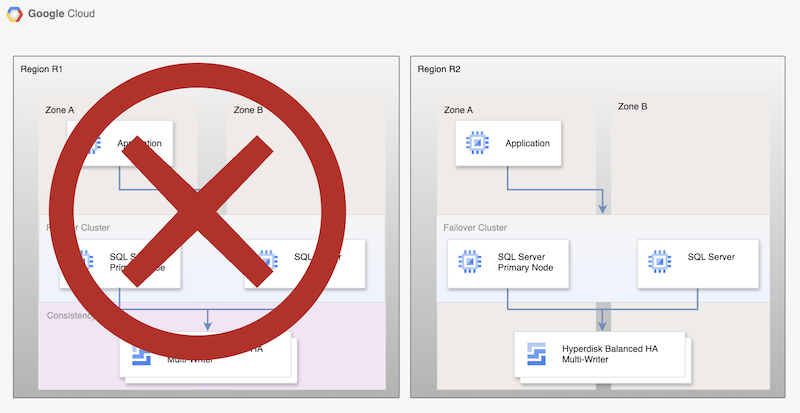This screenshot has height=413, width=800.
Task: Click the Application compute icon in Region R2
Action: pyautogui.click(x=477, y=144)
